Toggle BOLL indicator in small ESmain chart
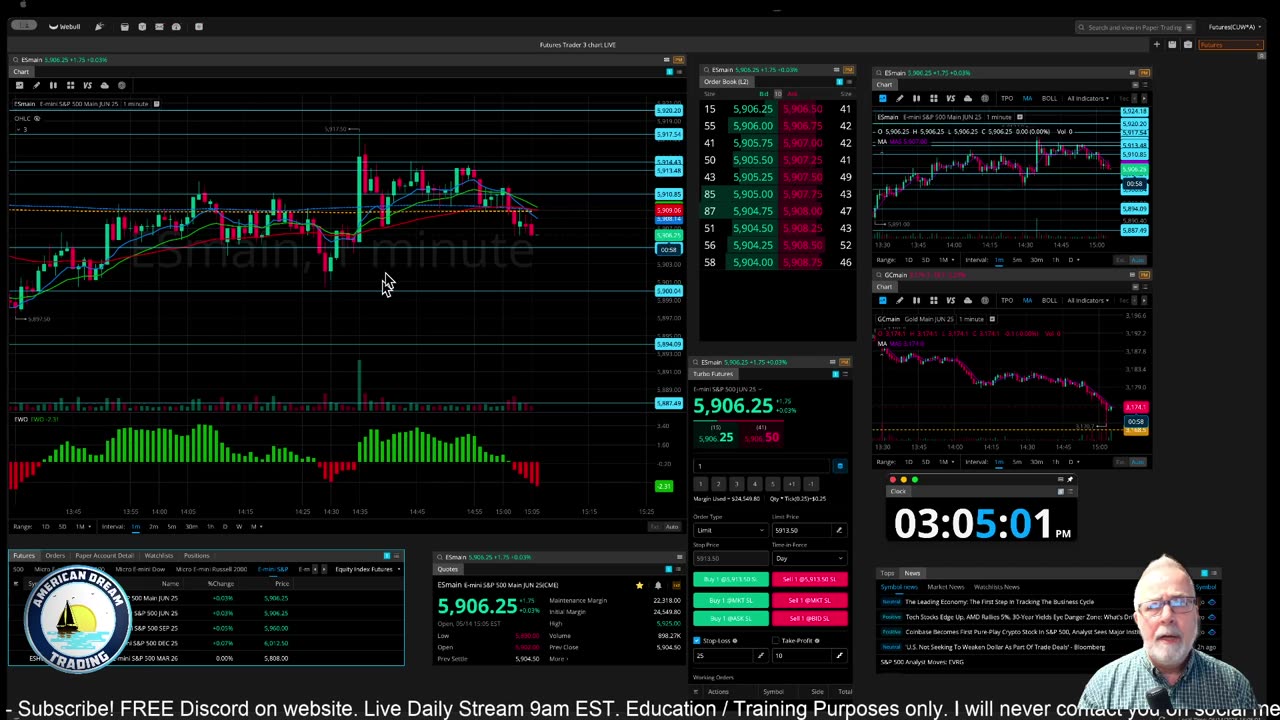The image size is (1280, 720). (x=1049, y=98)
